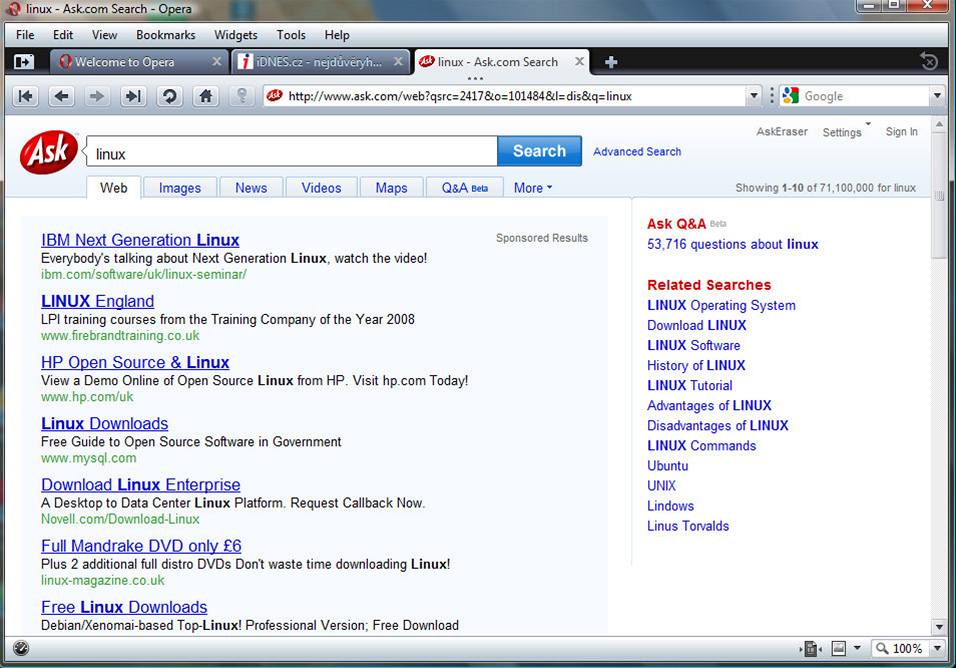The width and height of the screenshot is (956, 668).
Task: Toggle show images button in status bar
Action: tap(840, 648)
